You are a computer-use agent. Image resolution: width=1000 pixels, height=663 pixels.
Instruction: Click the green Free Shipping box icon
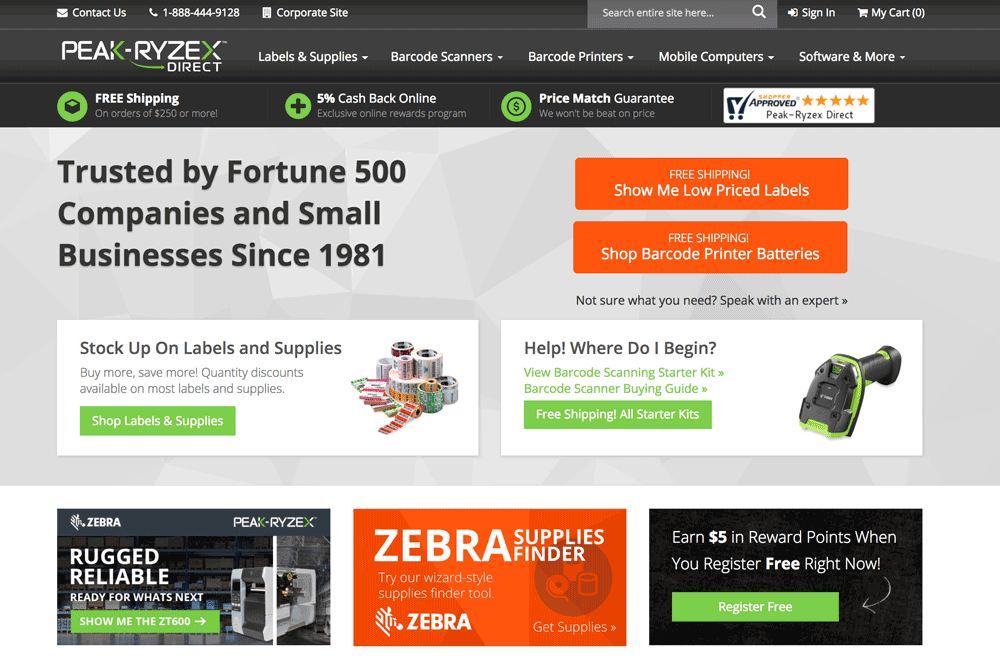(x=72, y=106)
